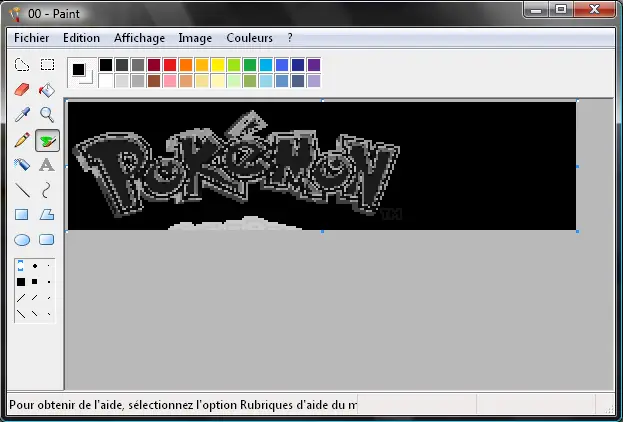Minimize the Paint window
The image size is (623, 422).
pos(536,9)
